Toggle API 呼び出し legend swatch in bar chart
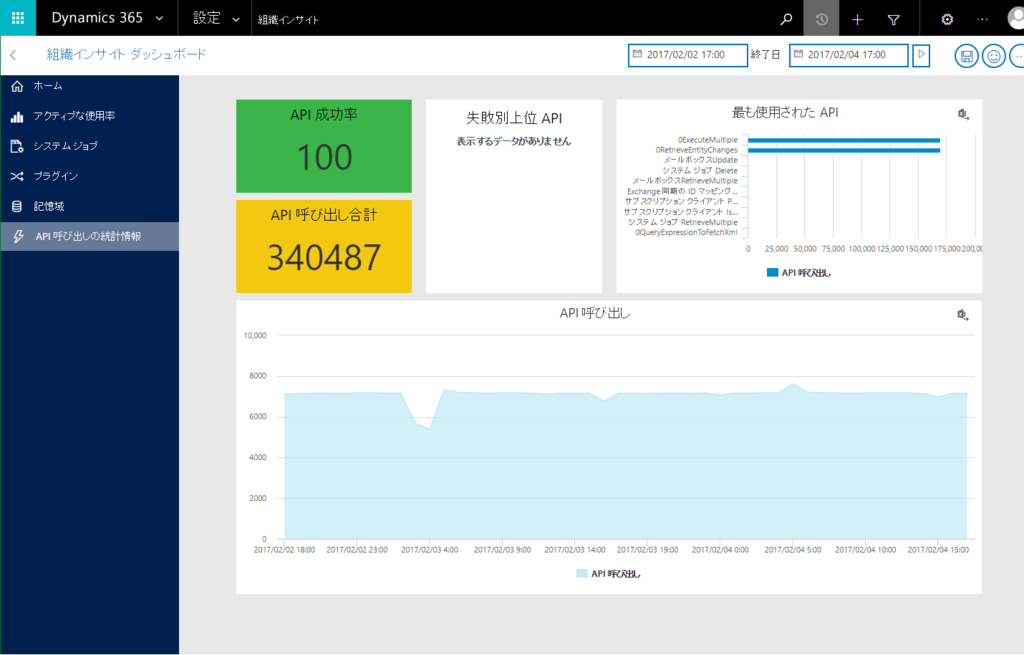The image size is (1024, 655). click(x=773, y=272)
